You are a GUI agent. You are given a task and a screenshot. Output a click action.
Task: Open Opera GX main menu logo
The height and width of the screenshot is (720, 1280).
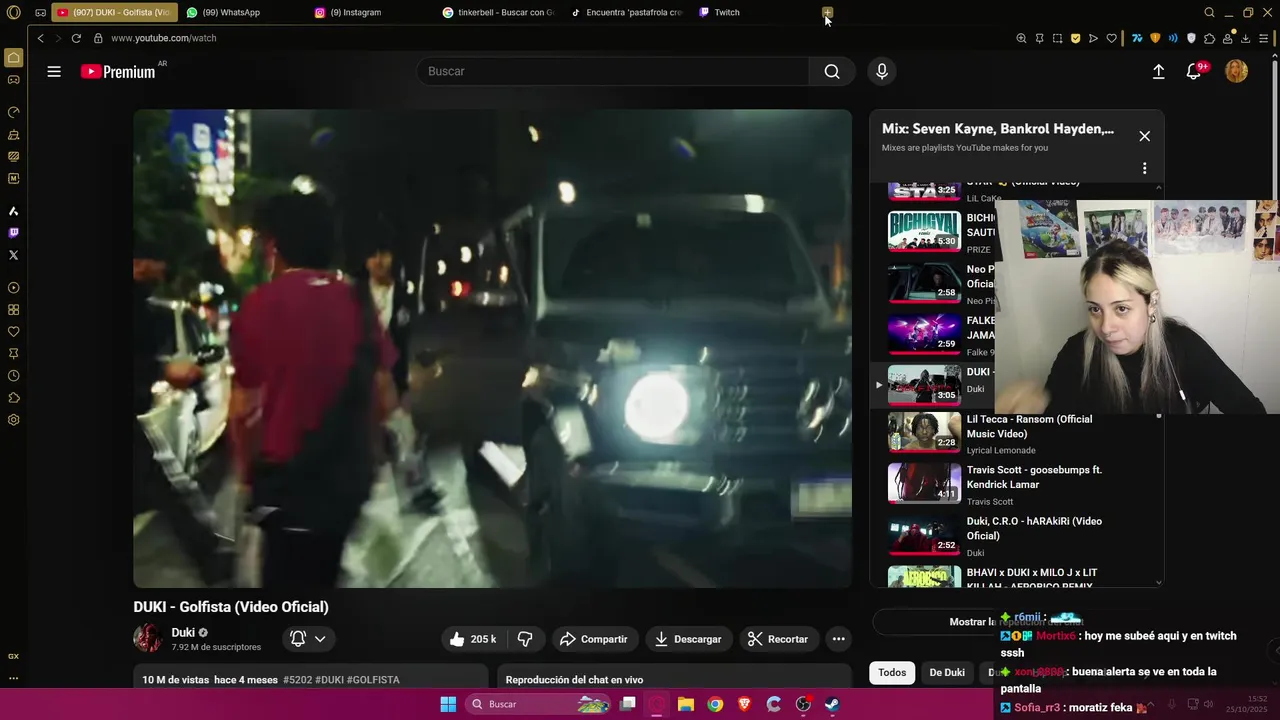(x=14, y=13)
